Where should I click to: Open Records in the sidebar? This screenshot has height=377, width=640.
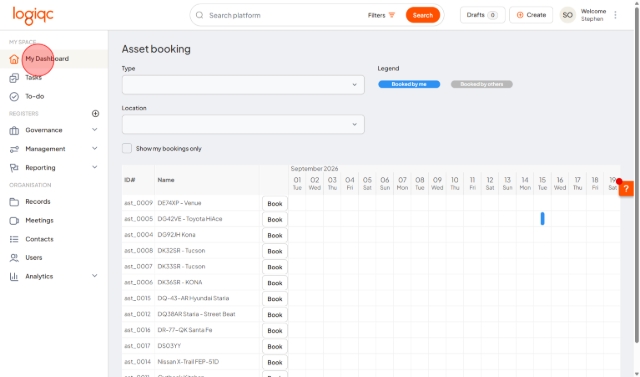point(38,202)
